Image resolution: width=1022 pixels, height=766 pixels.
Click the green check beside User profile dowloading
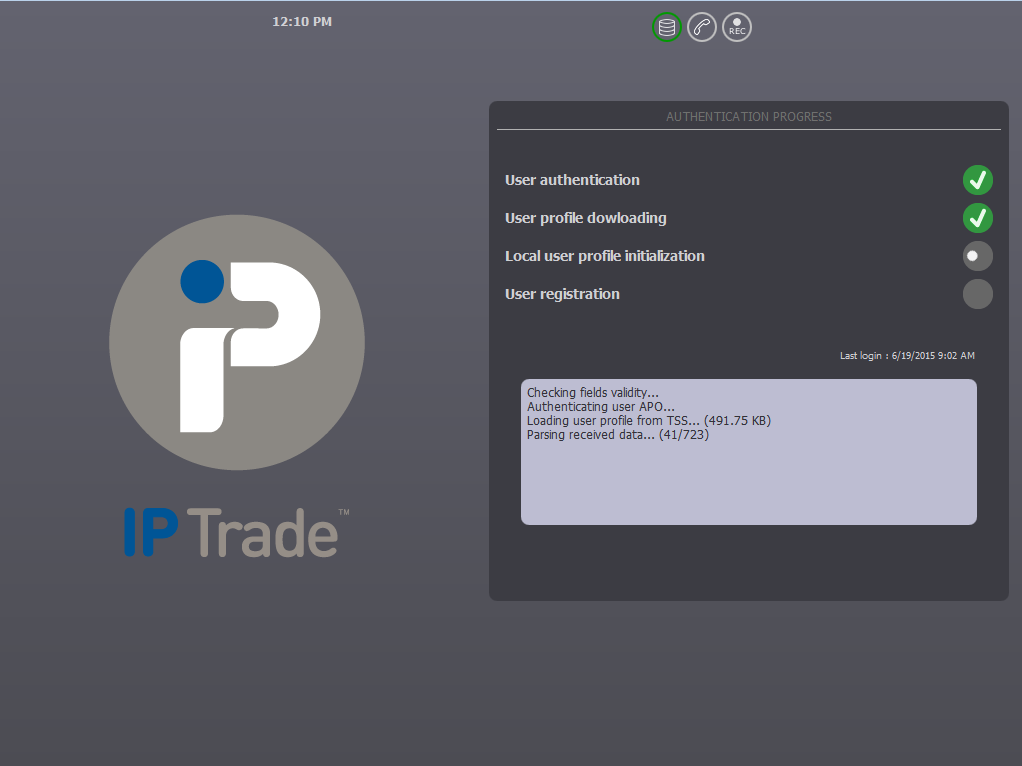[x=978, y=218]
